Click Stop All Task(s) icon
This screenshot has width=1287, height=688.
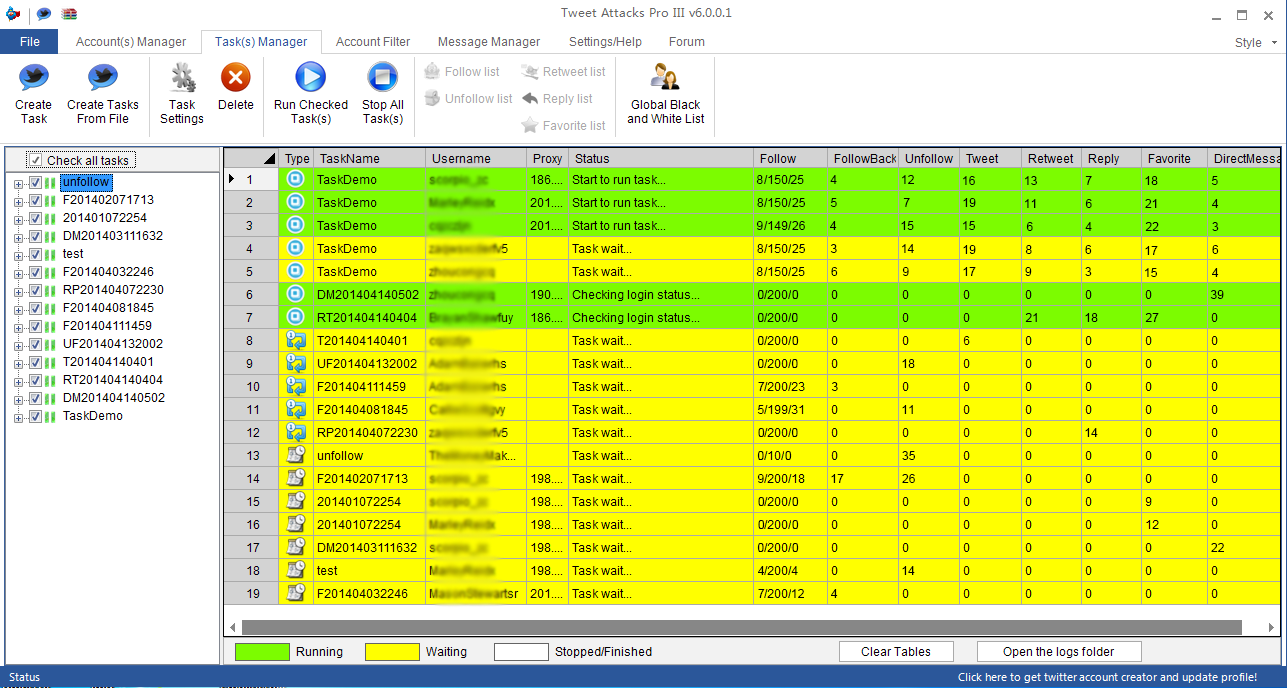(382, 79)
